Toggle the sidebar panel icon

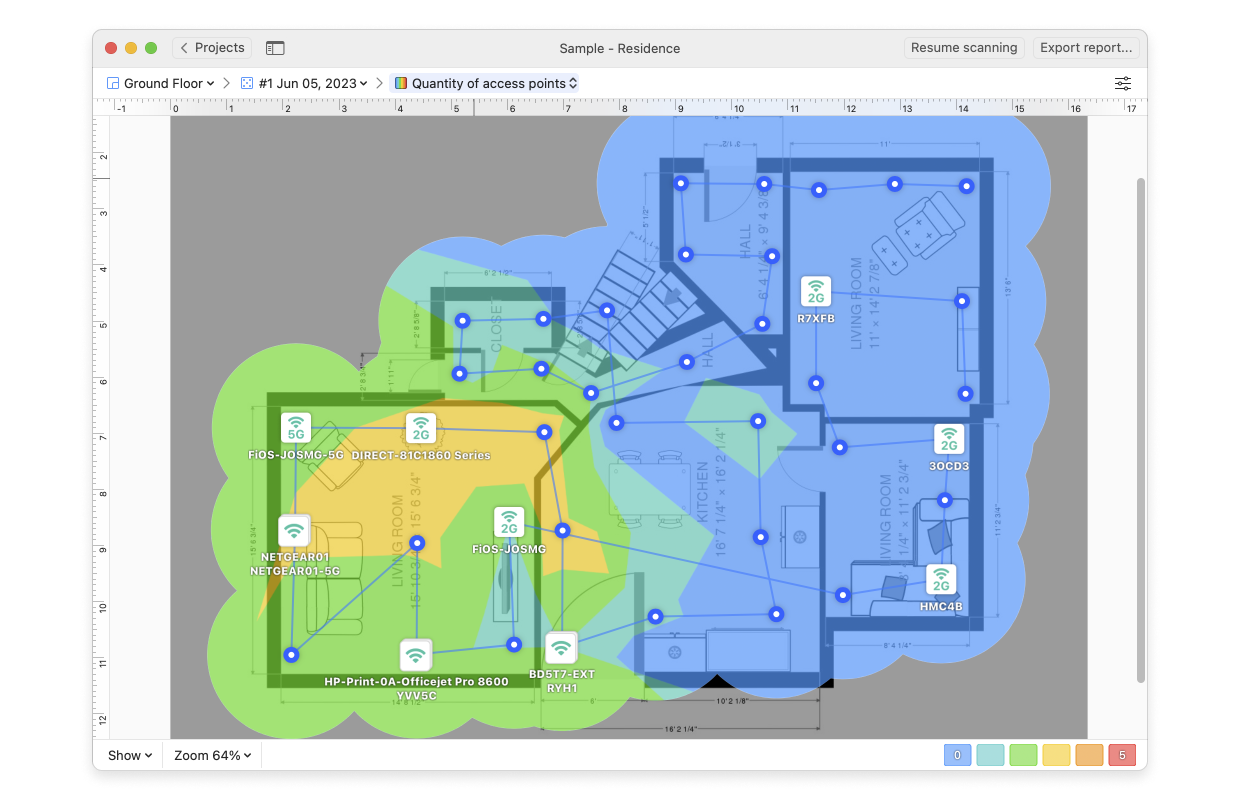[x=275, y=48]
